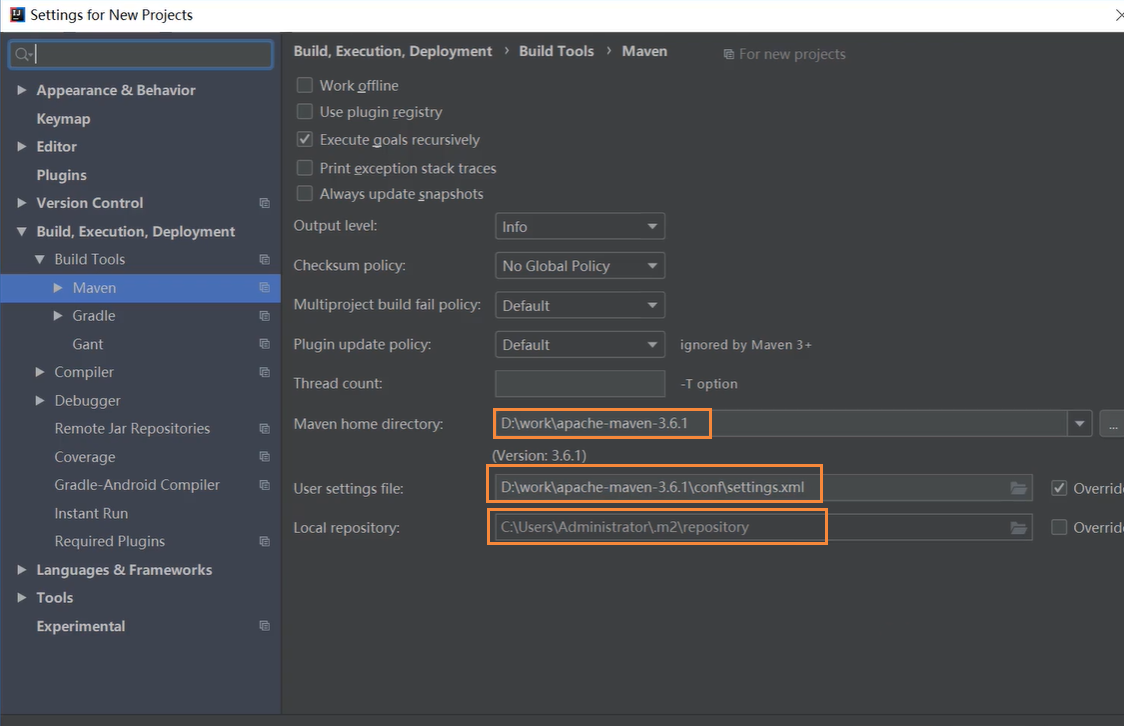This screenshot has height=726, width=1124.
Task: Click project-level icon next to Gant
Action: tap(265, 344)
